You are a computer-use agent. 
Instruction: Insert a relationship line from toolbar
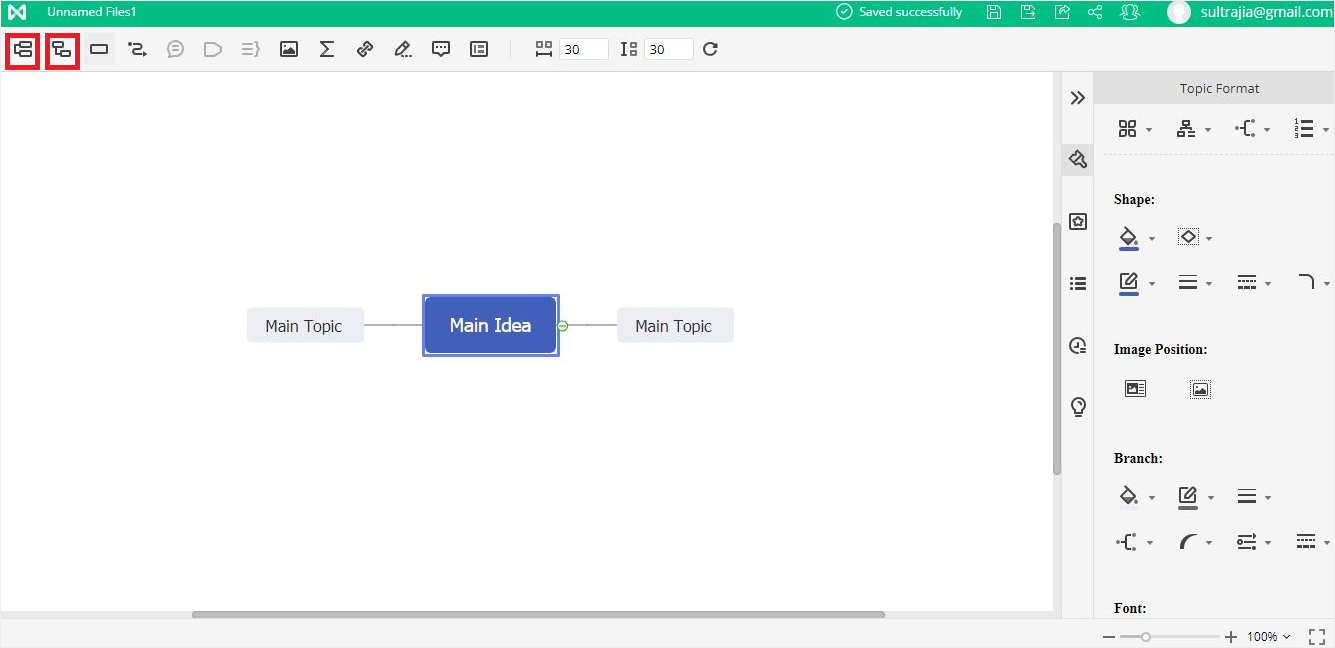[137, 49]
